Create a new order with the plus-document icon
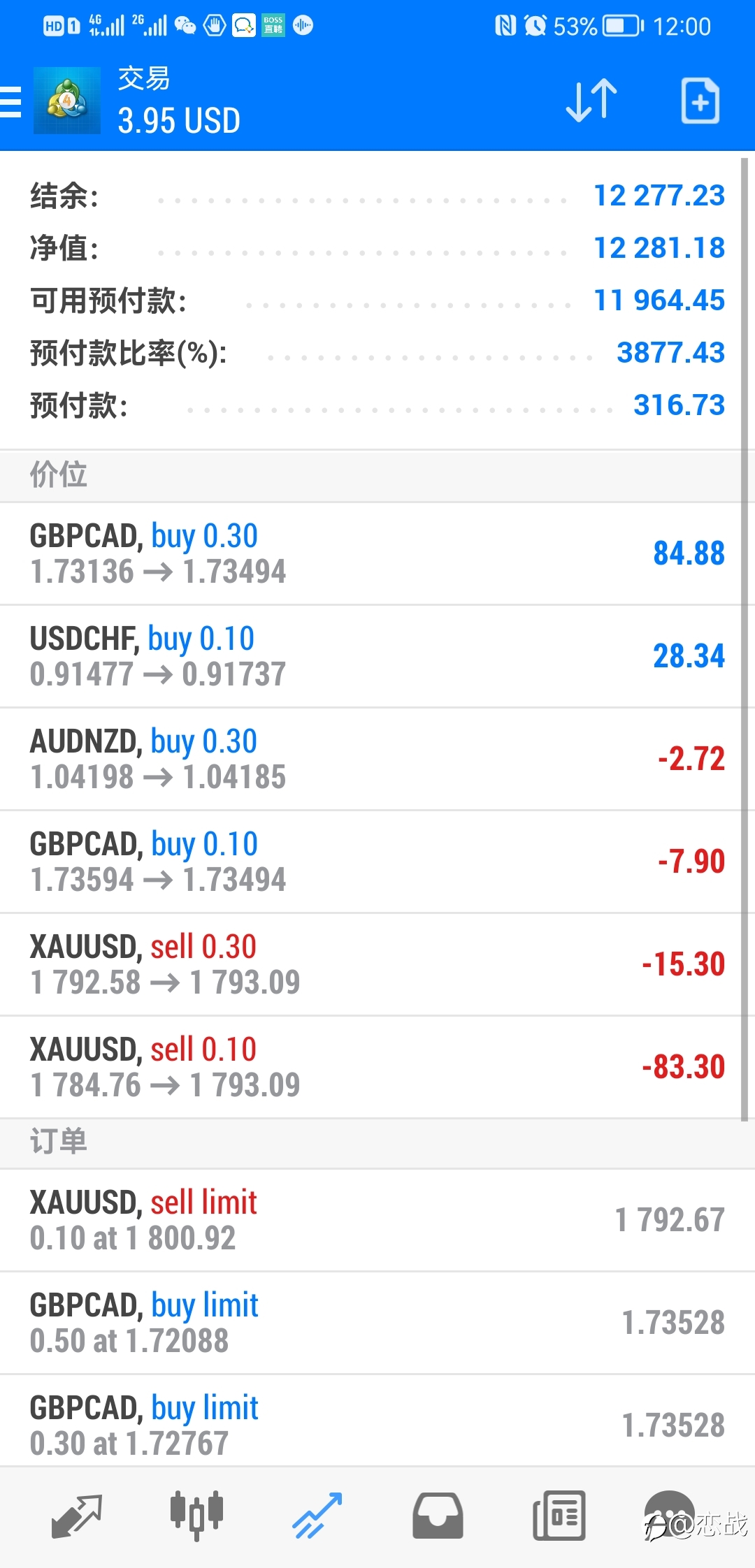The width and height of the screenshot is (755, 1568). coord(700,101)
